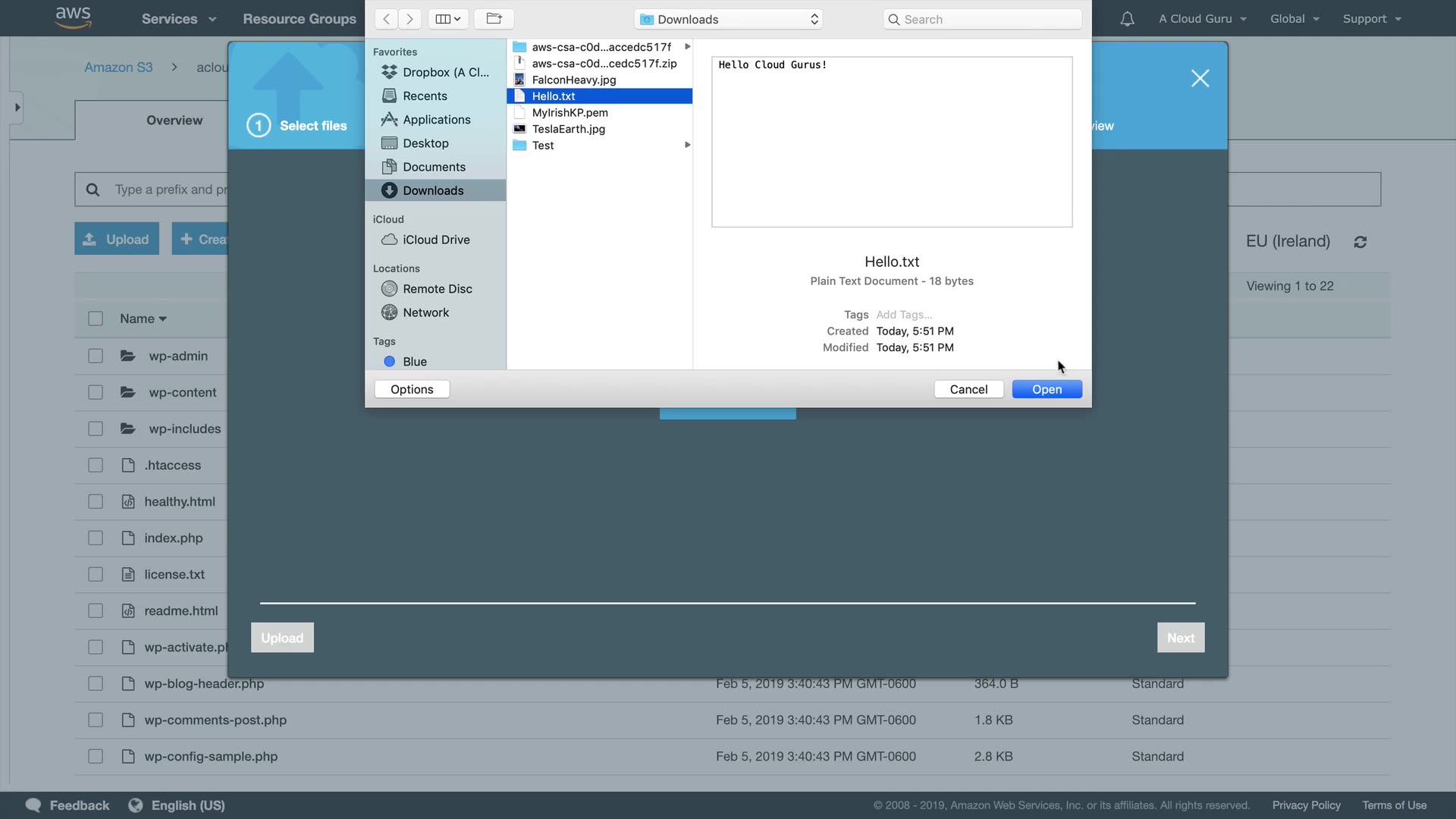Check the wp-admin folder checkbox

tap(96, 356)
